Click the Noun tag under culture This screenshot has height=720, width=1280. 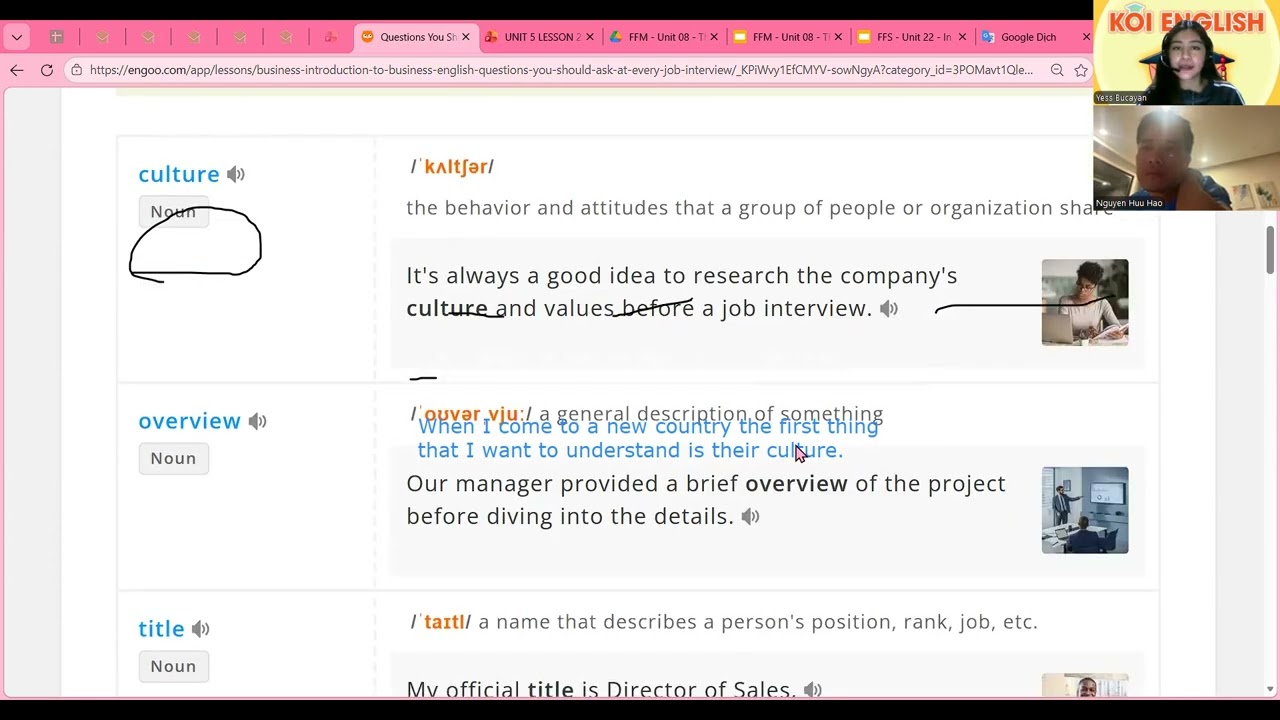[173, 212]
